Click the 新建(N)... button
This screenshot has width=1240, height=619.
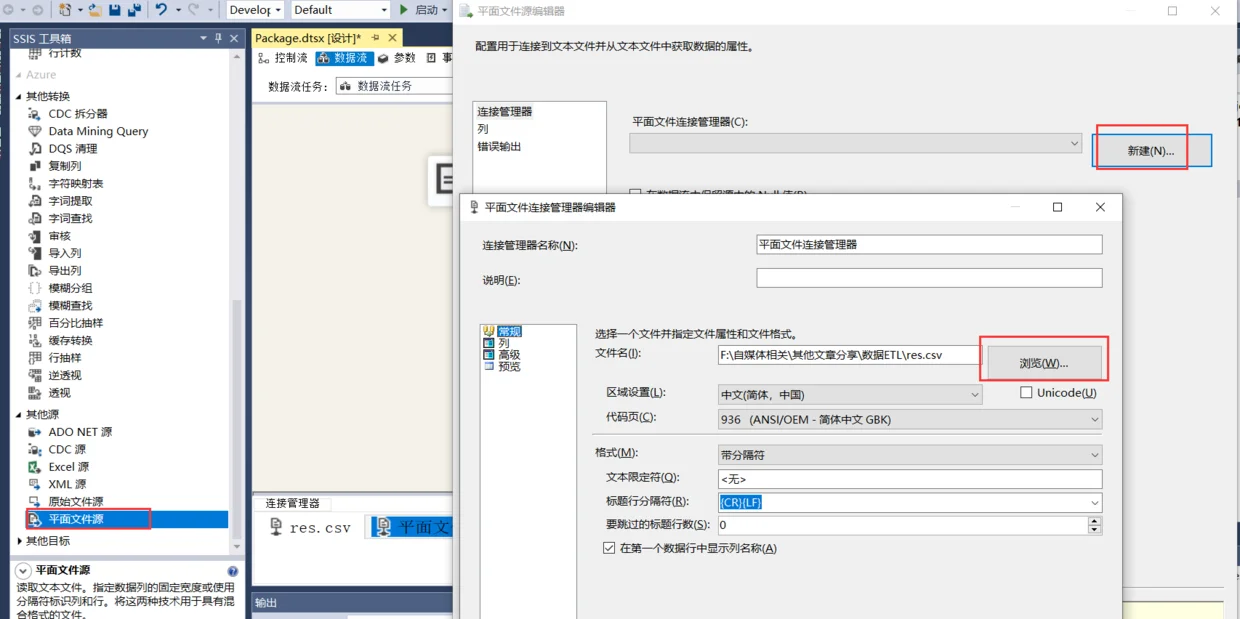coord(1151,151)
